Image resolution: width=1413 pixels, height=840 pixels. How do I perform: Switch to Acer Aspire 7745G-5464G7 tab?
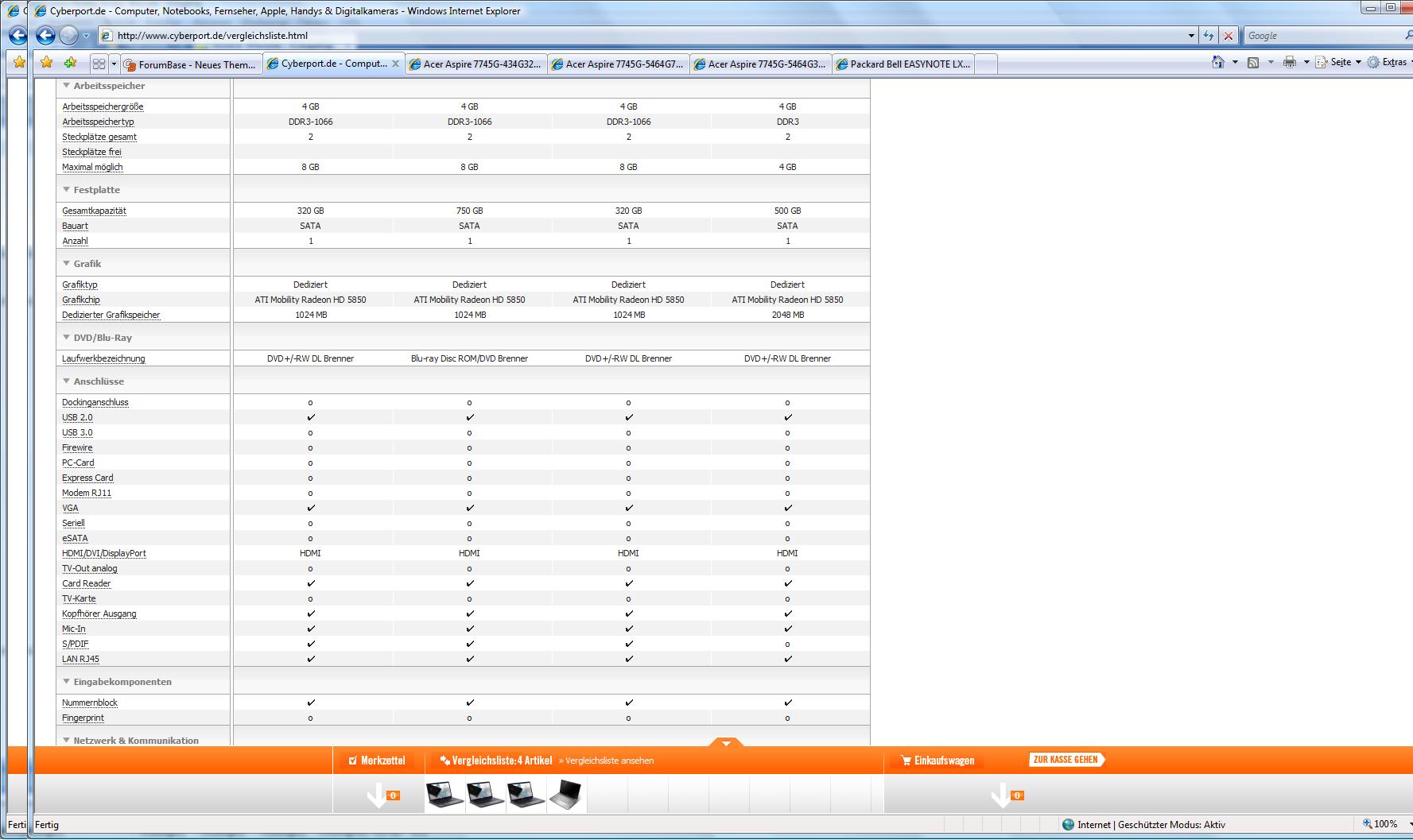click(x=618, y=64)
